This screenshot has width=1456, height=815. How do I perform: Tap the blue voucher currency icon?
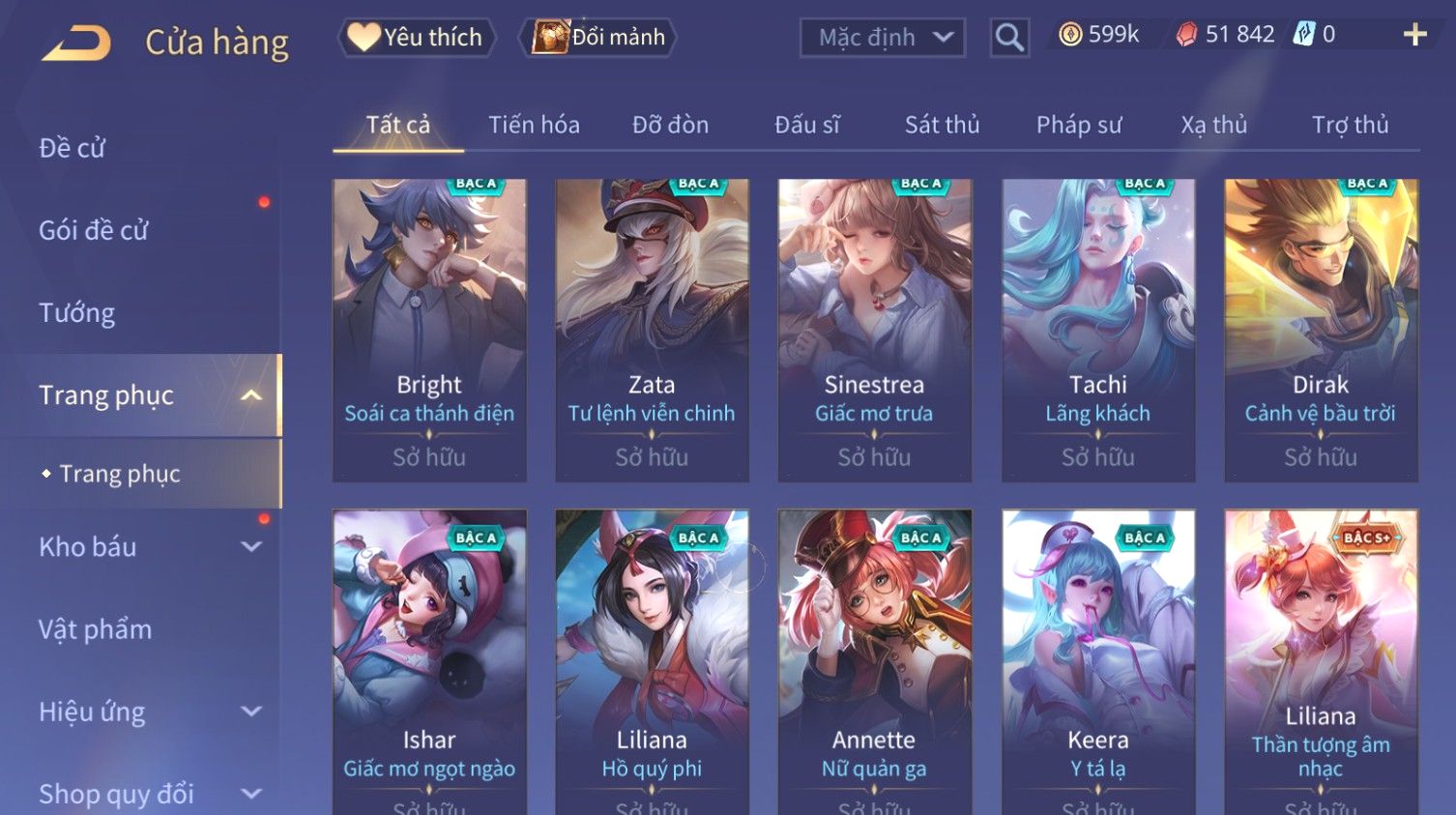pos(1304,35)
